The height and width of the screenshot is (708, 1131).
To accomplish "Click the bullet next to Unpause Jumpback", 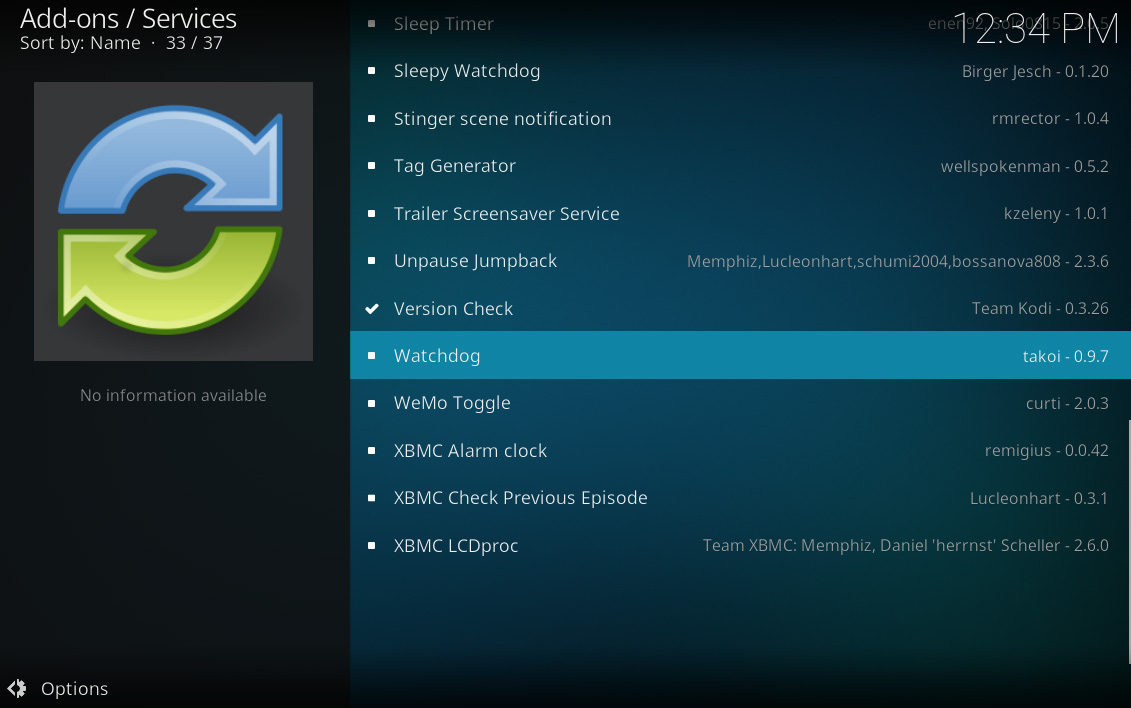I will [x=371, y=260].
